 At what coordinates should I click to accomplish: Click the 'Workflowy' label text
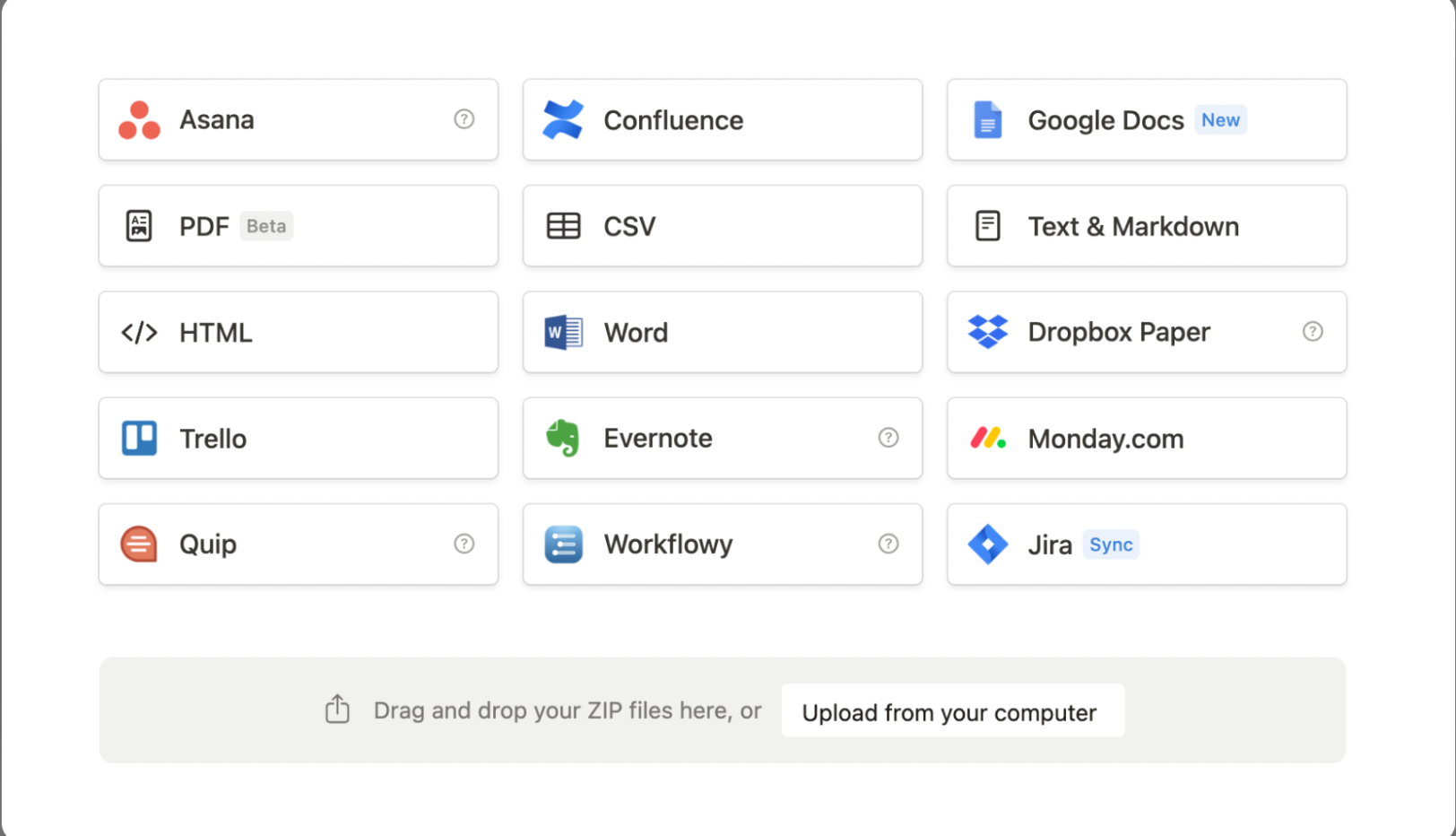coord(668,544)
